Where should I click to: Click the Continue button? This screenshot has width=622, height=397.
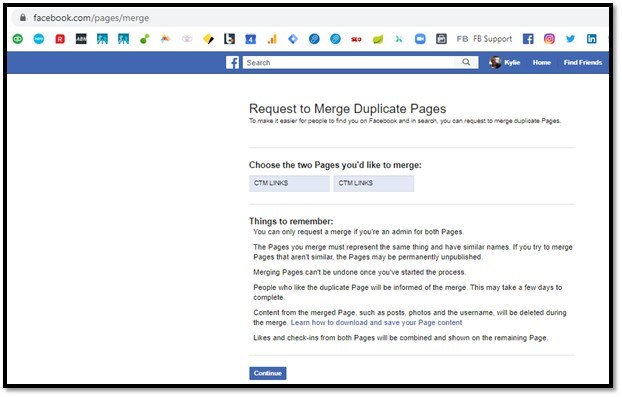click(x=268, y=374)
